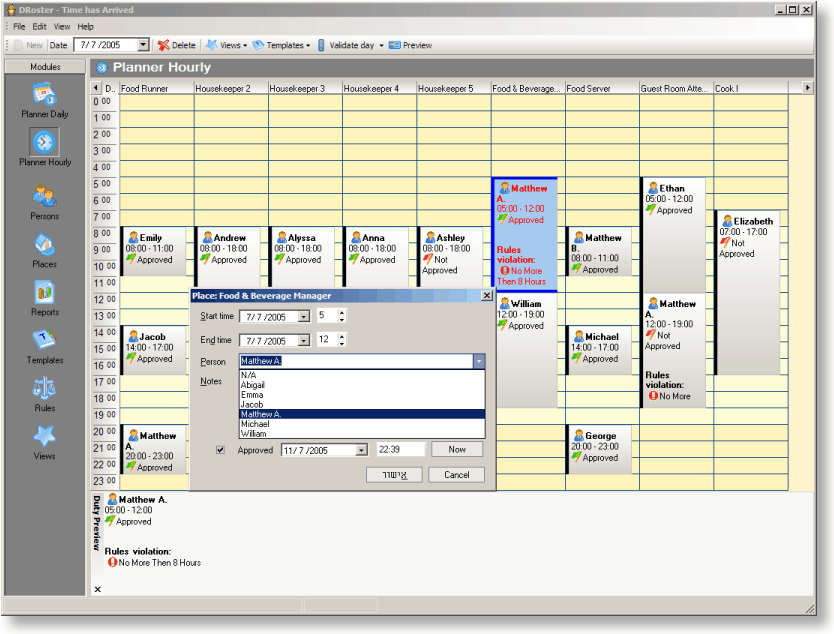Viewport: 834px width, 634px height.
Task: Open the Help menu
Action: point(86,26)
